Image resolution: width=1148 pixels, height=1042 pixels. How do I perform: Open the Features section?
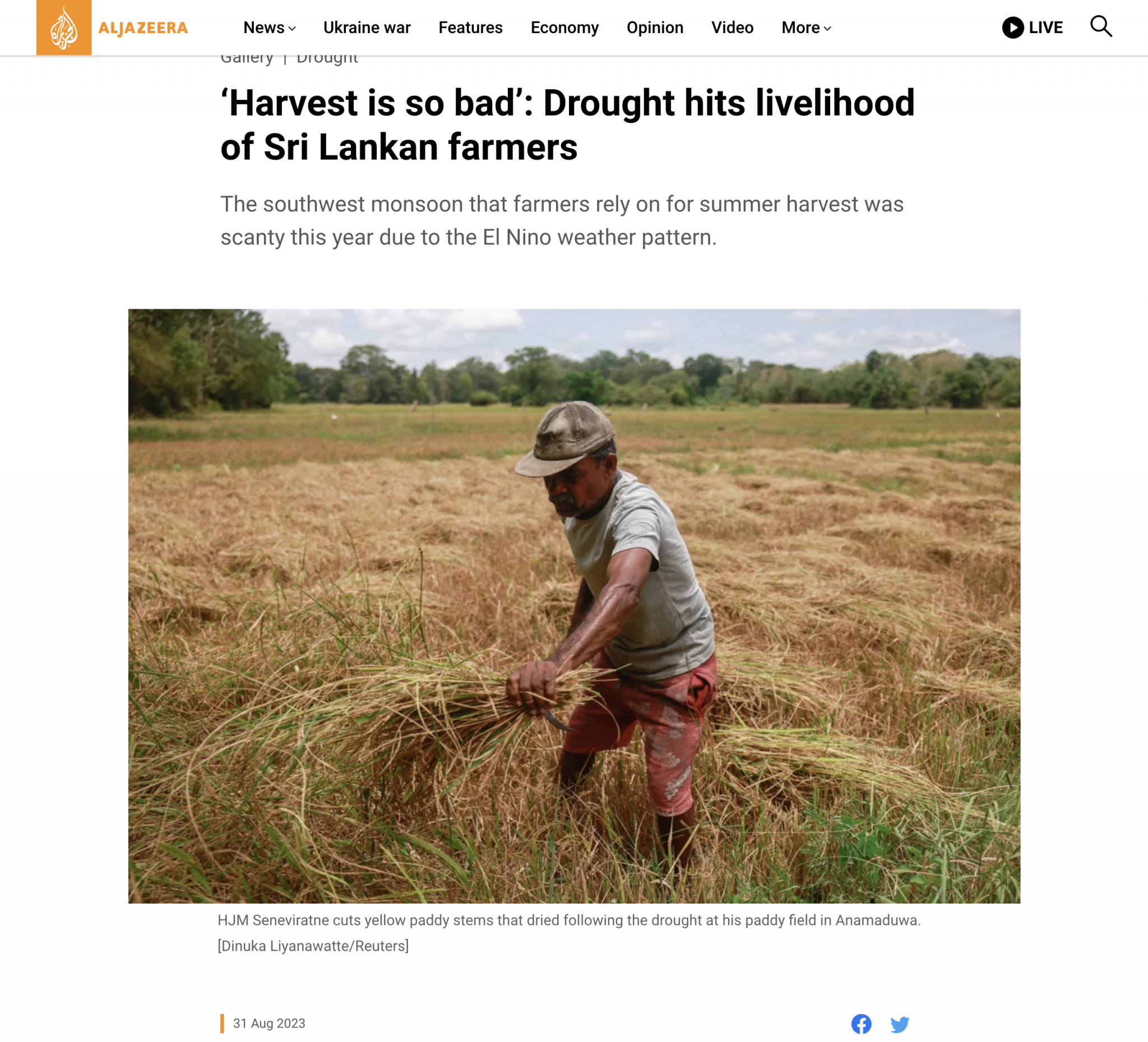(470, 27)
